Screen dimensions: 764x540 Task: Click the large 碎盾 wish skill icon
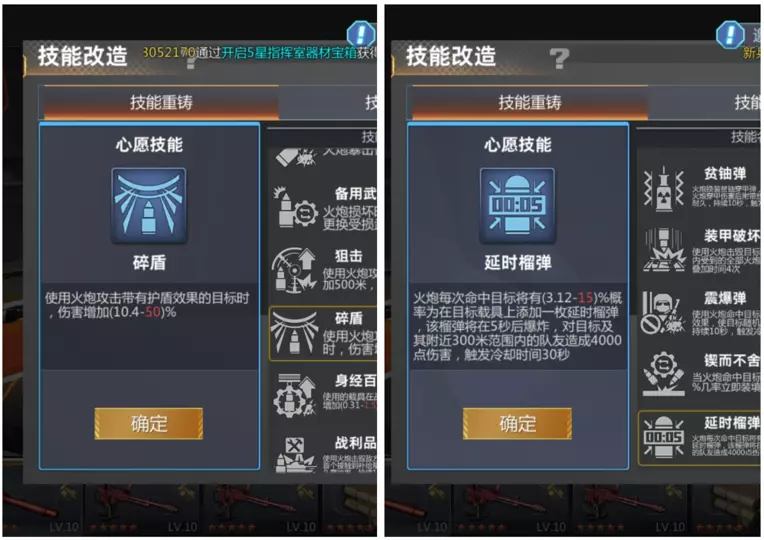(149, 205)
